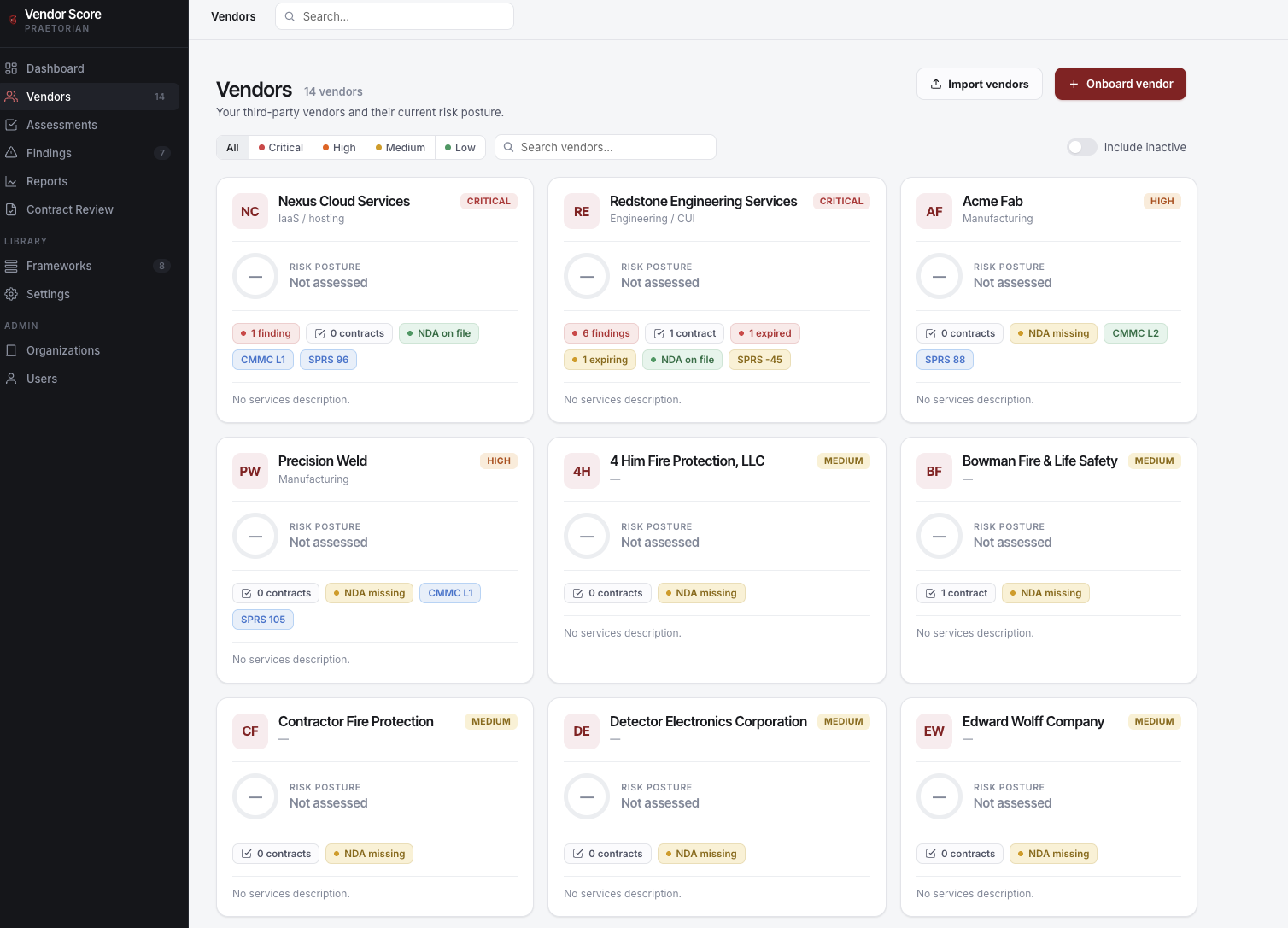Click the NDA missing tag on Contractor Fire Protection
Image resolution: width=1288 pixels, height=928 pixels.
pyautogui.click(x=369, y=854)
